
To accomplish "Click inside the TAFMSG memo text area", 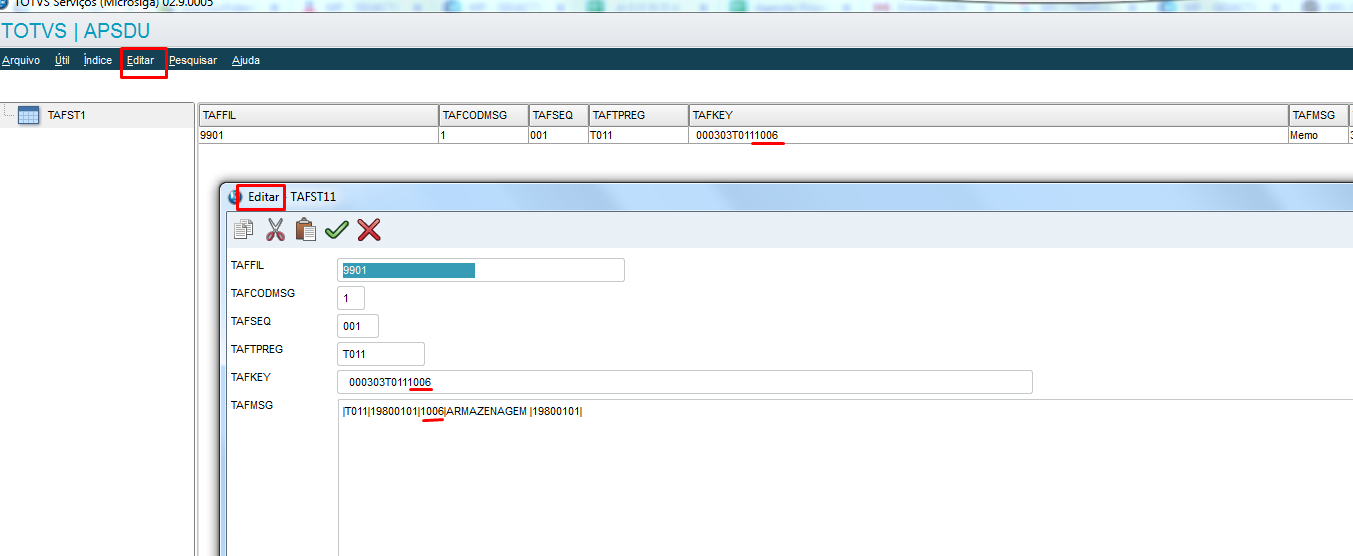I will coord(845,477).
